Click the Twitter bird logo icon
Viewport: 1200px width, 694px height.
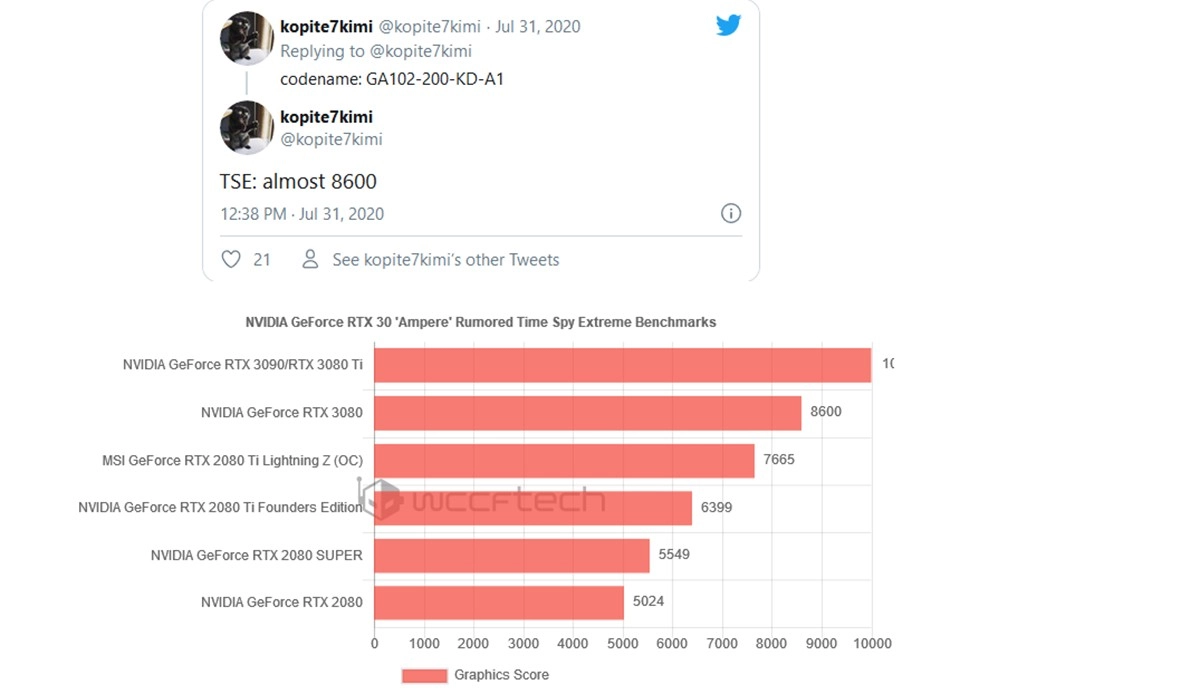click(x=728, y=25)
